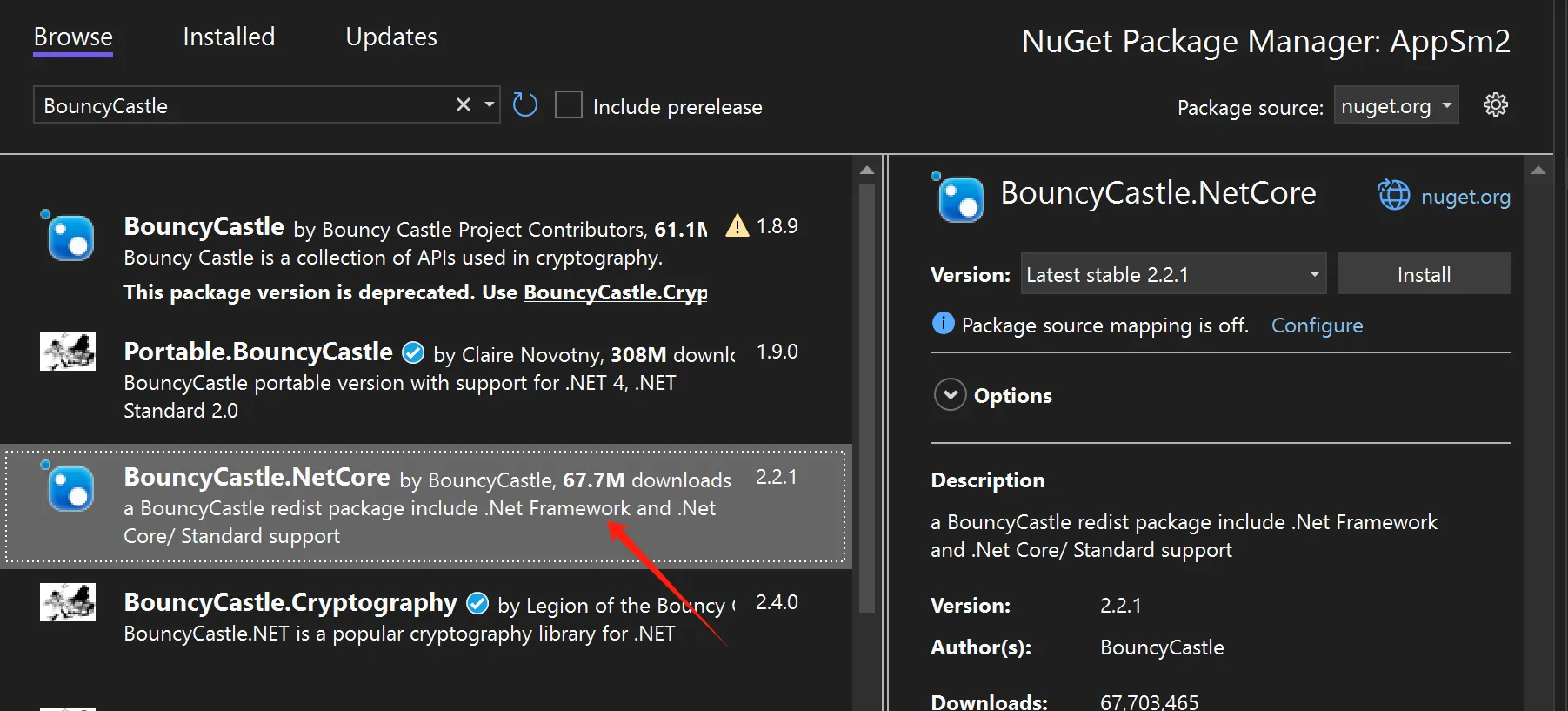Click the detail pane scroll up arrow
This screenshot has width=1568, height=711.
(1538, 170)
